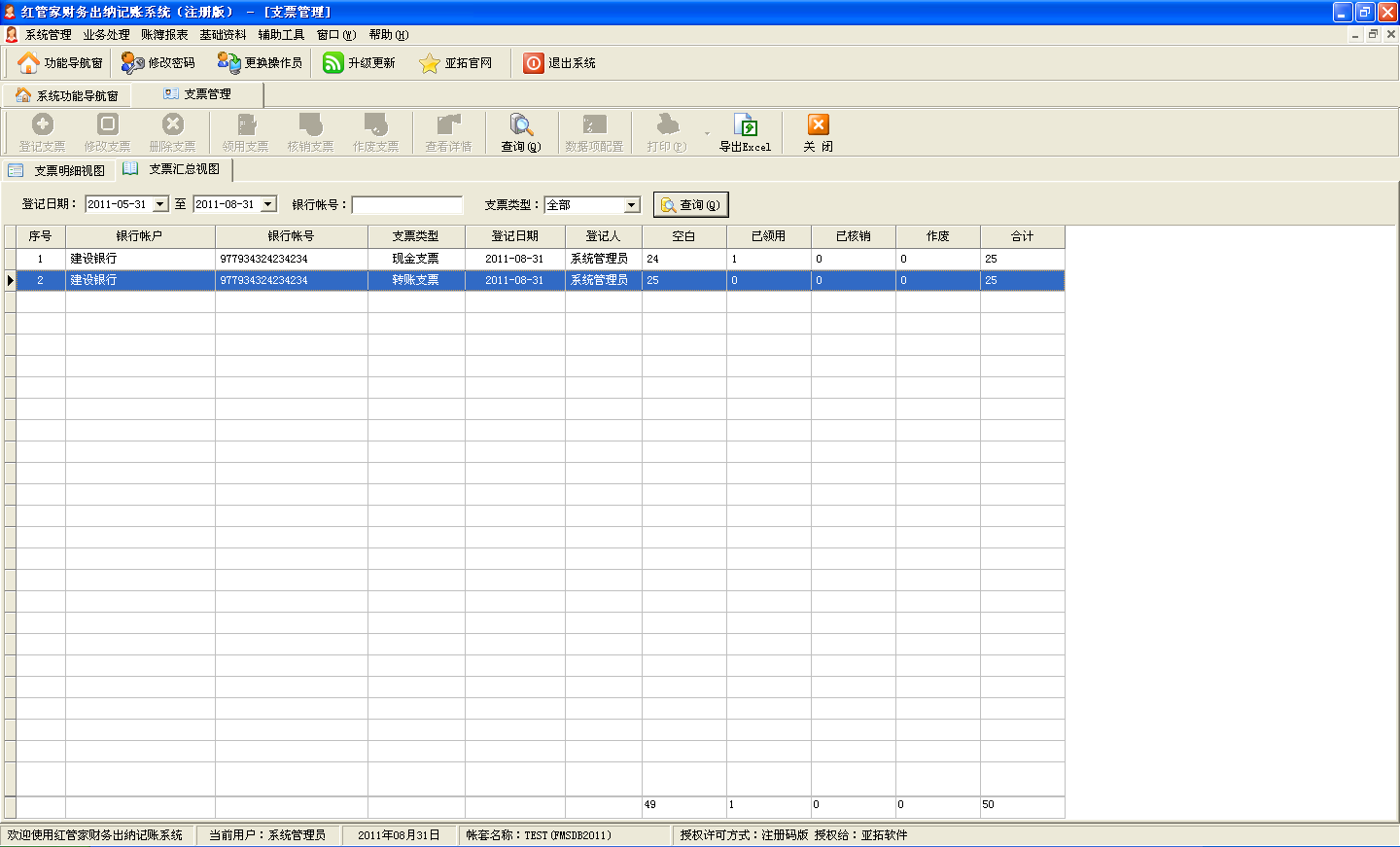The image size is (1400, 847).
Task: Open the 功能导航窗 home icon
Action: (x=29, y=63)
